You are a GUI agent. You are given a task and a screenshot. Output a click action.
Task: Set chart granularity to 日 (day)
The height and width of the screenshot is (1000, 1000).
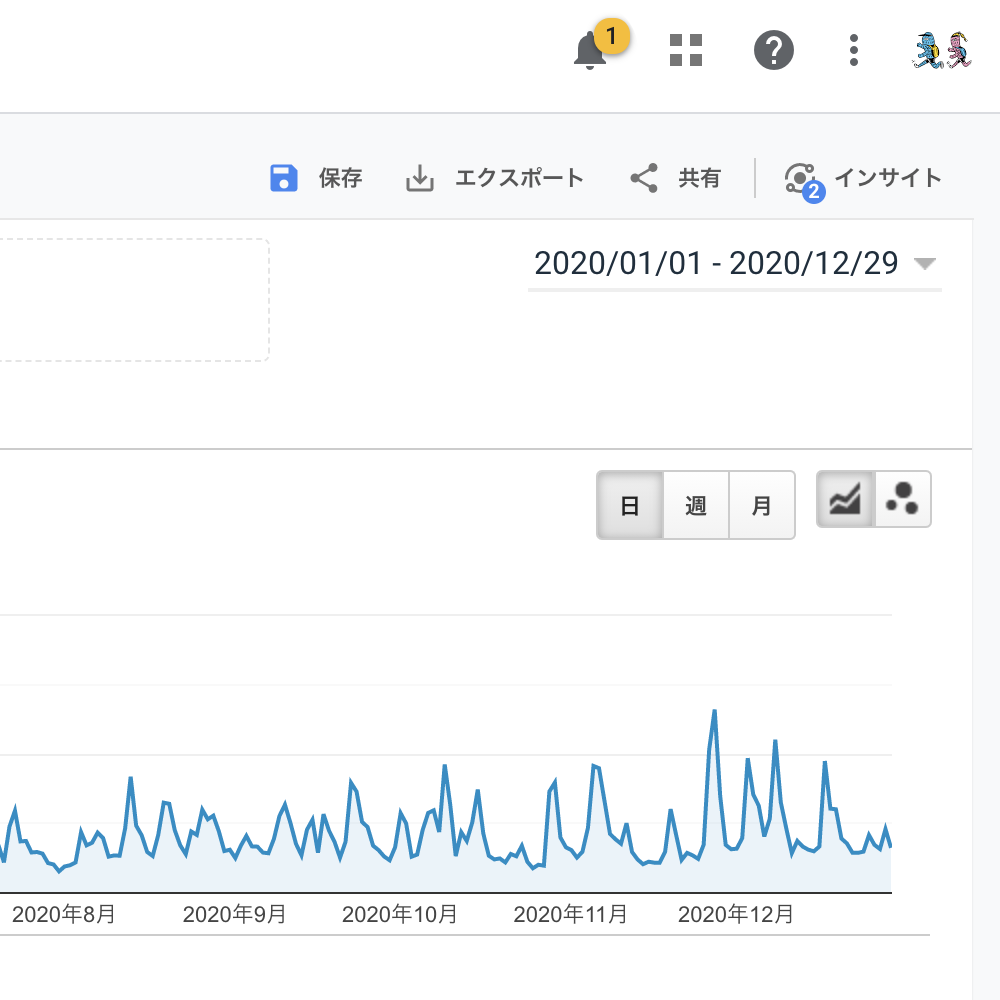click(630, 506)
